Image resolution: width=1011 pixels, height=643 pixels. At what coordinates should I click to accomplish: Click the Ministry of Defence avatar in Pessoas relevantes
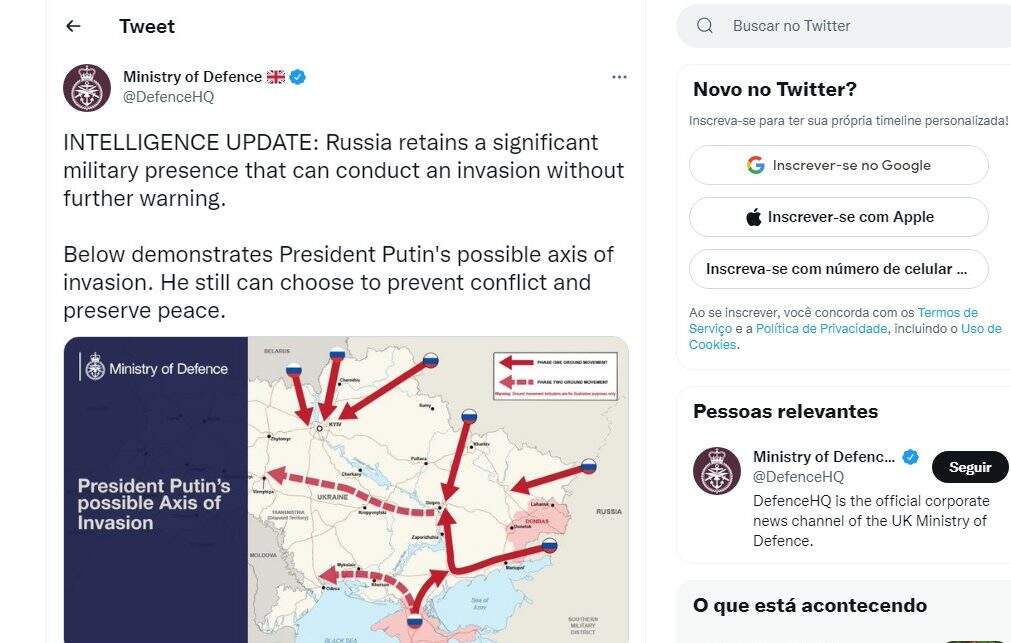pos(717,471)
